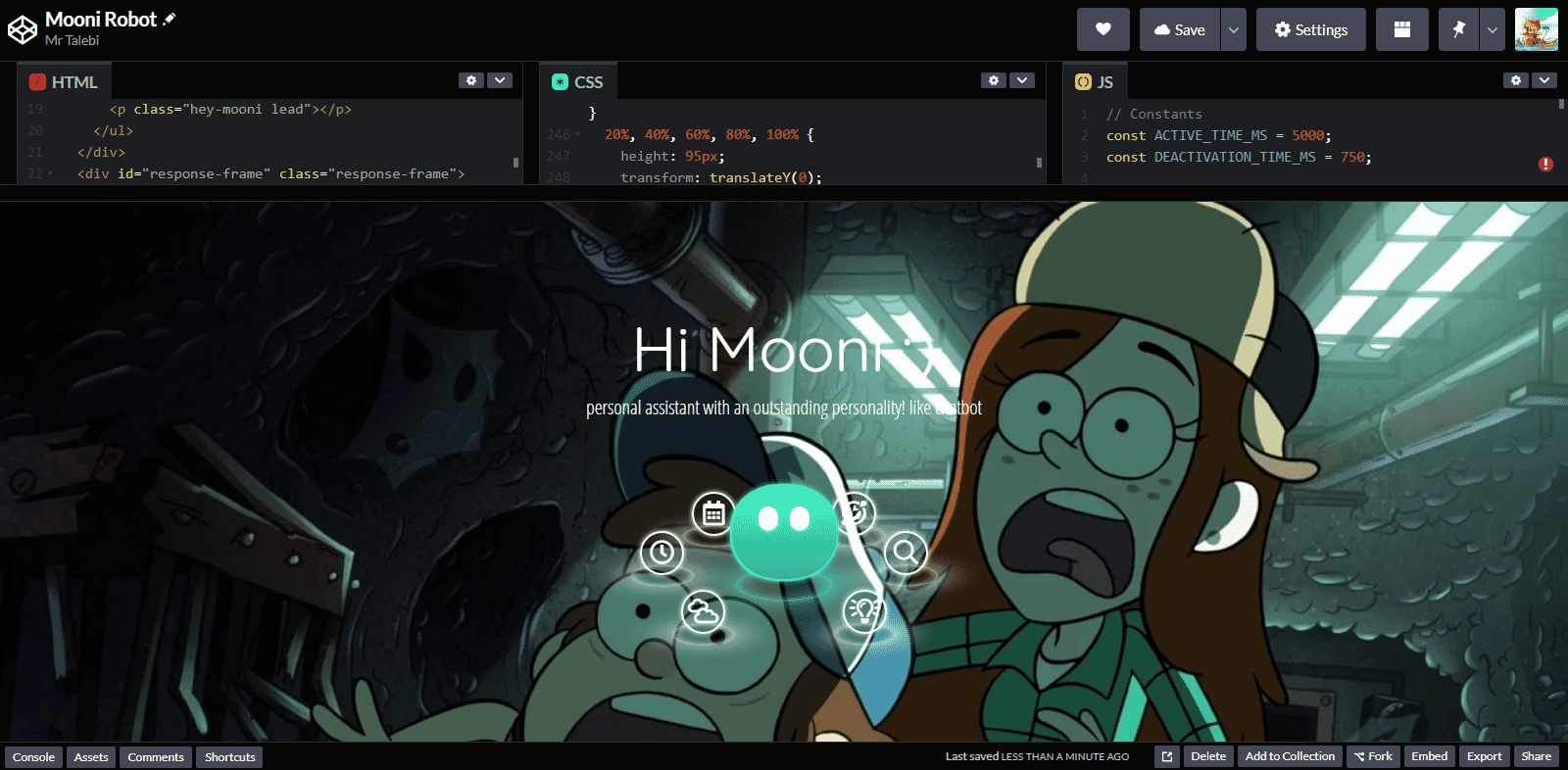The image size is (1568, 770).
Task: Click the clock icon in the preview
Action: [661, 553]
